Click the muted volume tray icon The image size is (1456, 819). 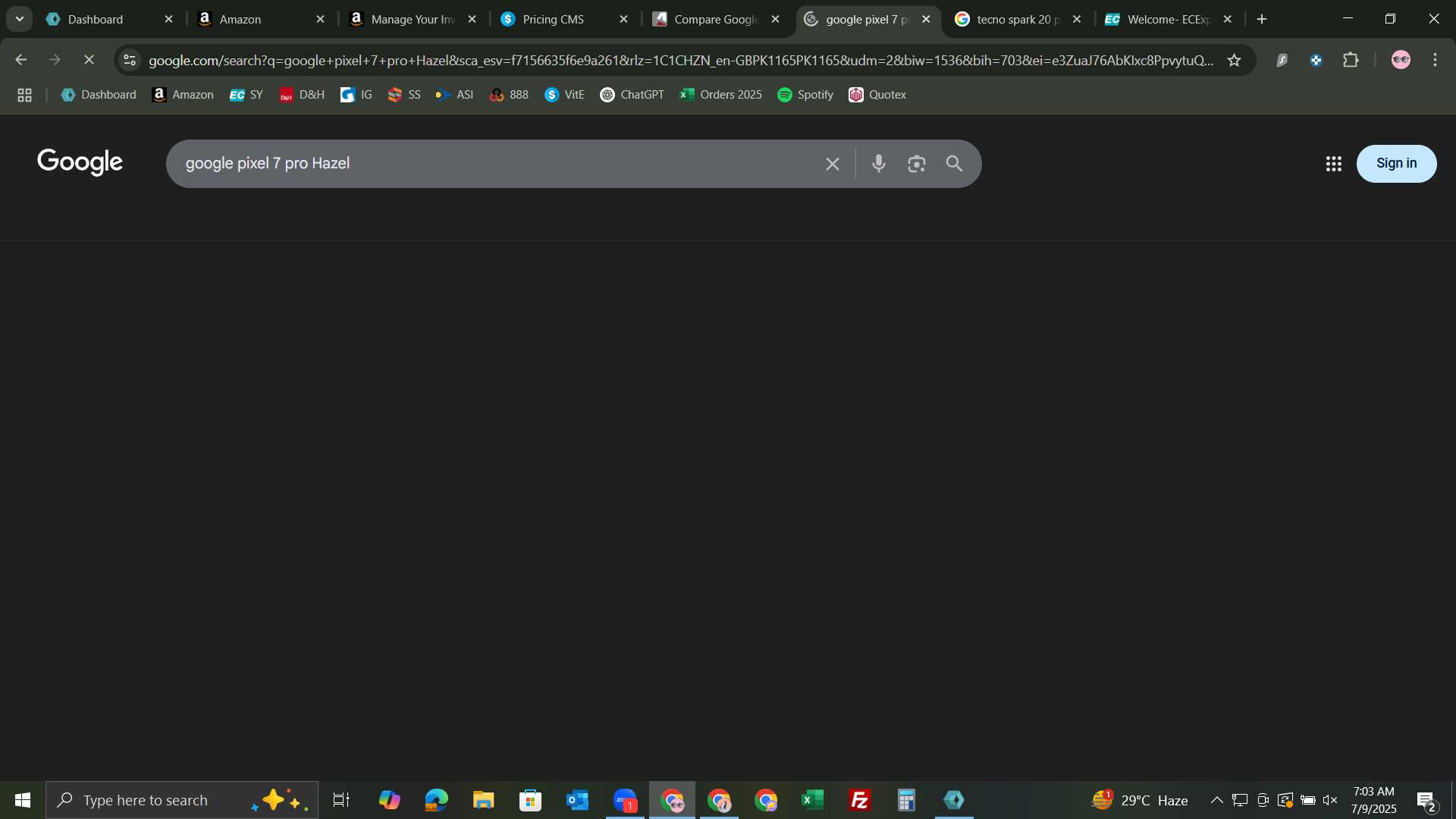coord(1330,800)
